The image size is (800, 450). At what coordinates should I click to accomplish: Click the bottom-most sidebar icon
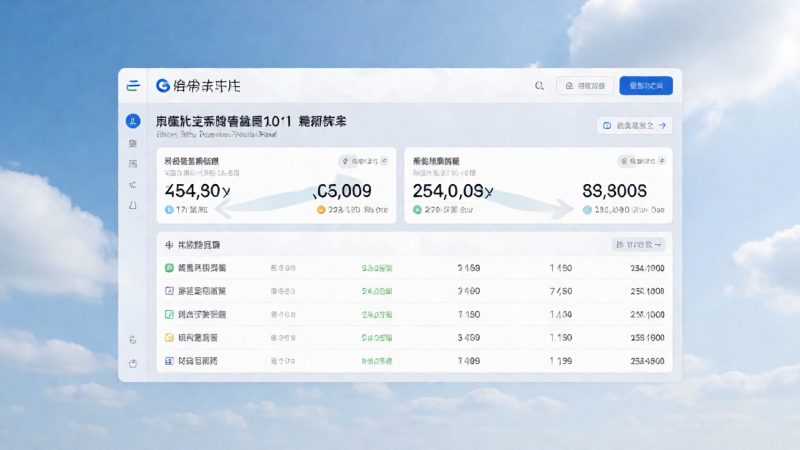click(133, 363)
